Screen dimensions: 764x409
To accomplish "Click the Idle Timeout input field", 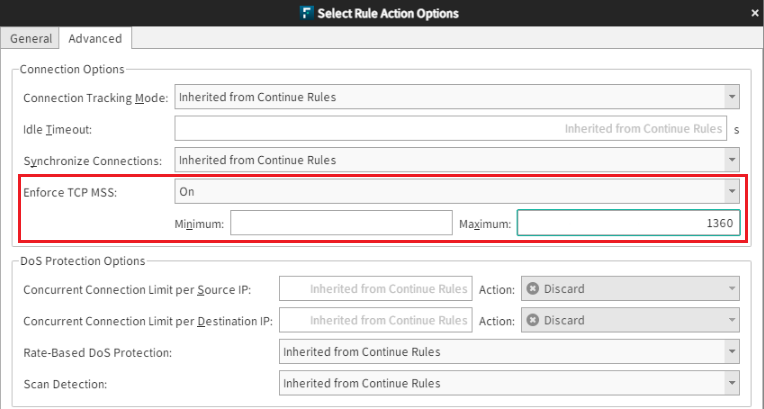I will [x=449, y=129].
